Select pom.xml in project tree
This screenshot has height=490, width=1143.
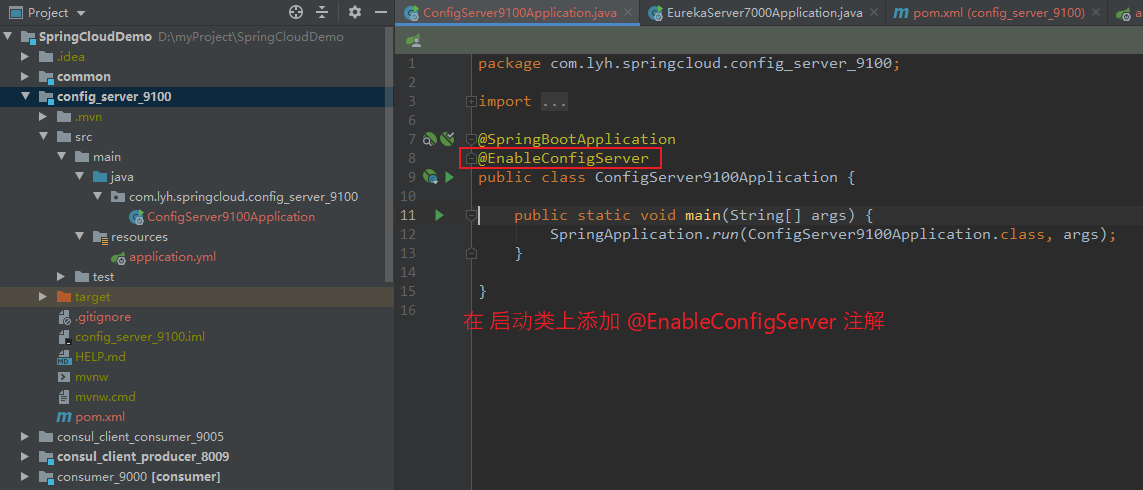pyautogui.click(x=100, y=417)
